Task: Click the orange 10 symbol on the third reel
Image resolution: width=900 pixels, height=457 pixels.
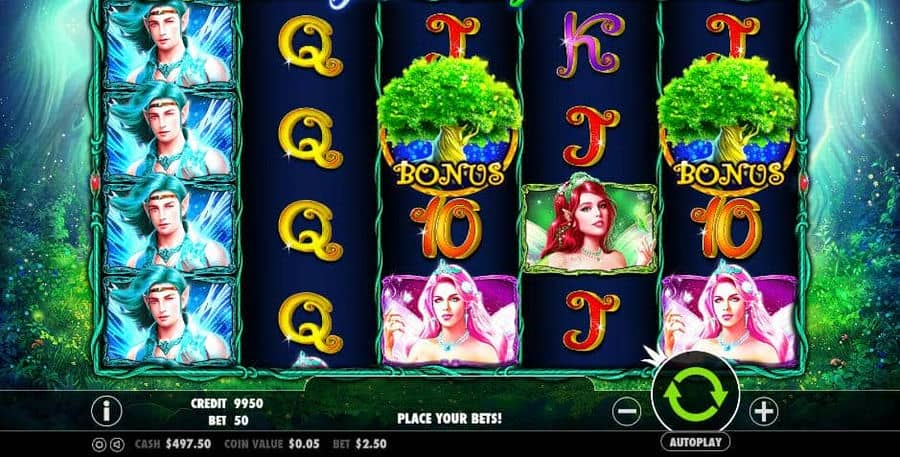Action: click(x=447, y=227)
